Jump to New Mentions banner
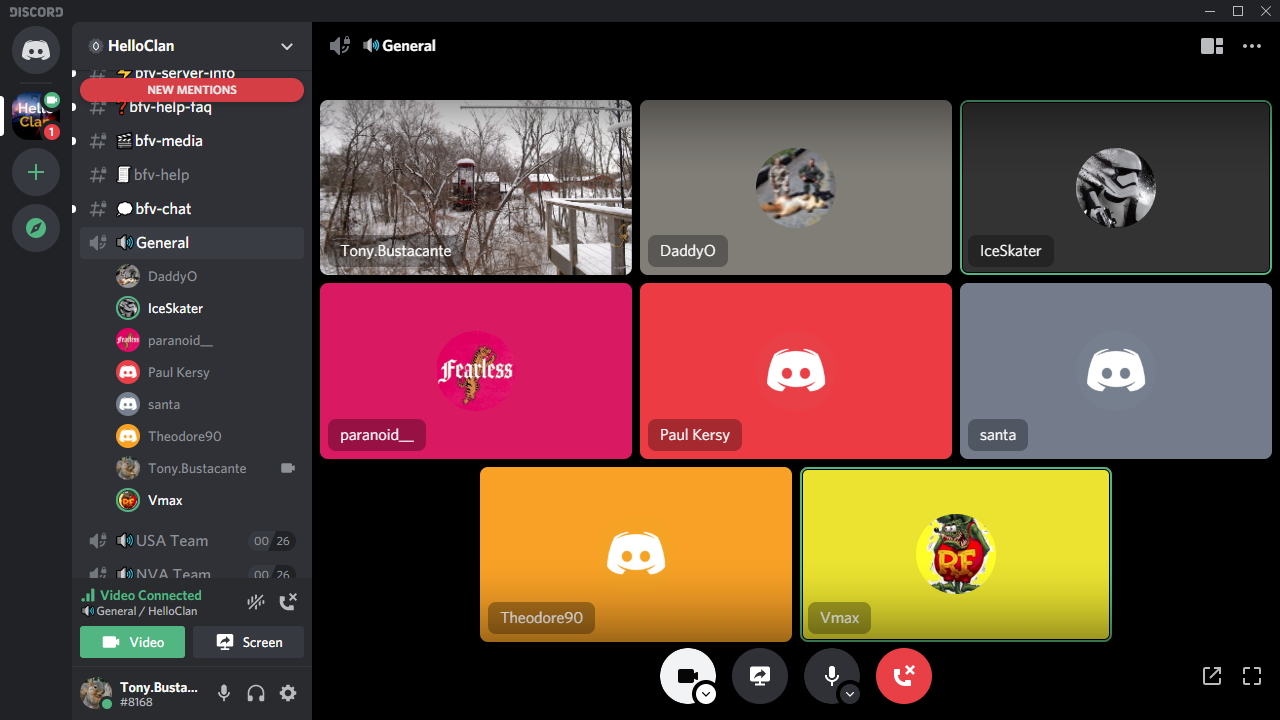 click(192, 90)
